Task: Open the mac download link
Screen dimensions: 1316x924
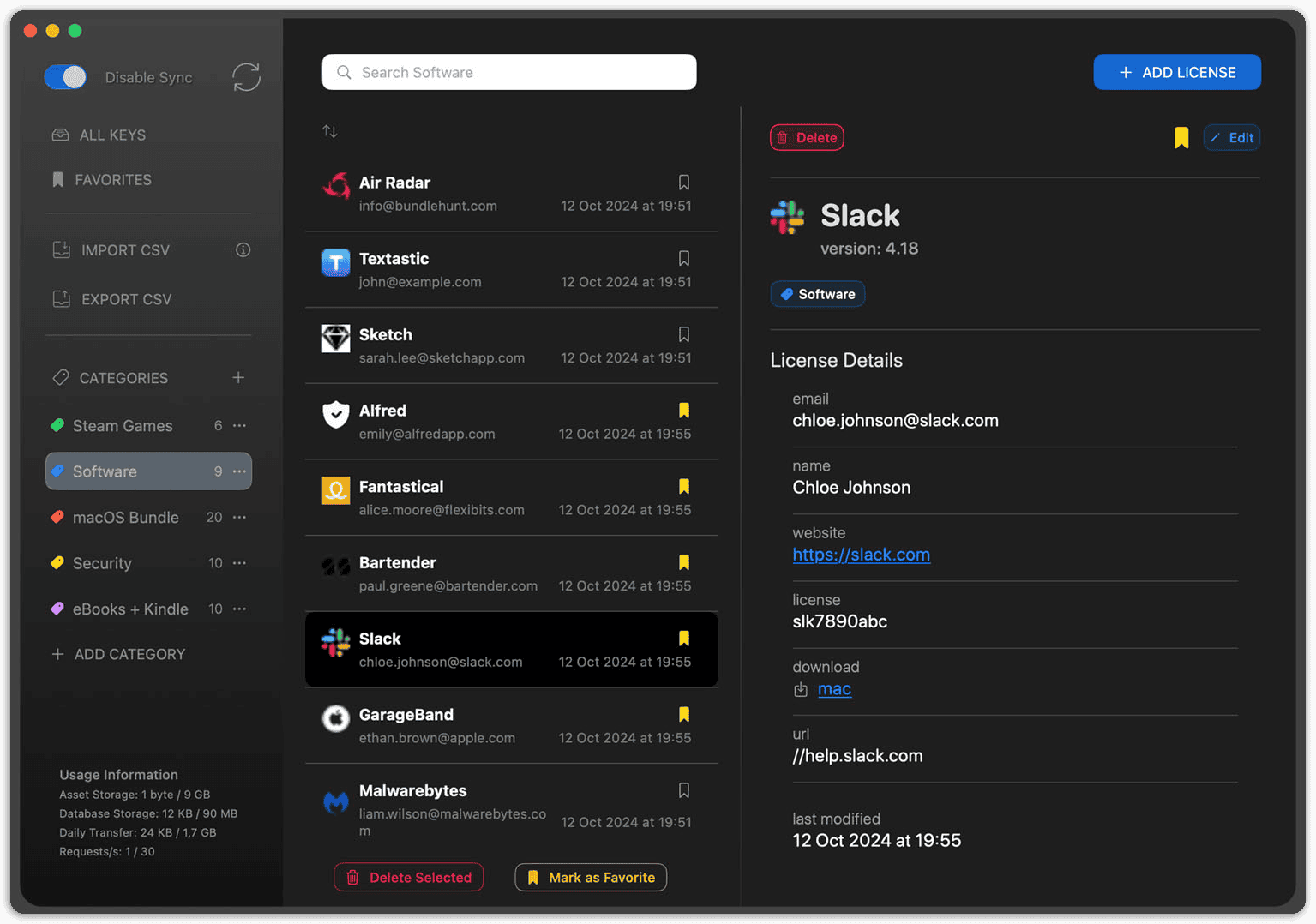Action: 834,689
